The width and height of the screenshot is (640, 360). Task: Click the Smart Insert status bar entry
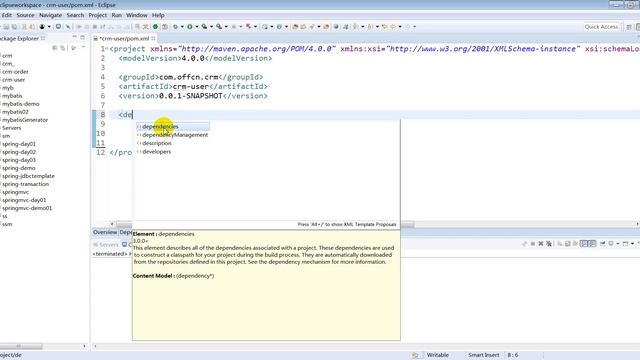click(x=483, y=355)
